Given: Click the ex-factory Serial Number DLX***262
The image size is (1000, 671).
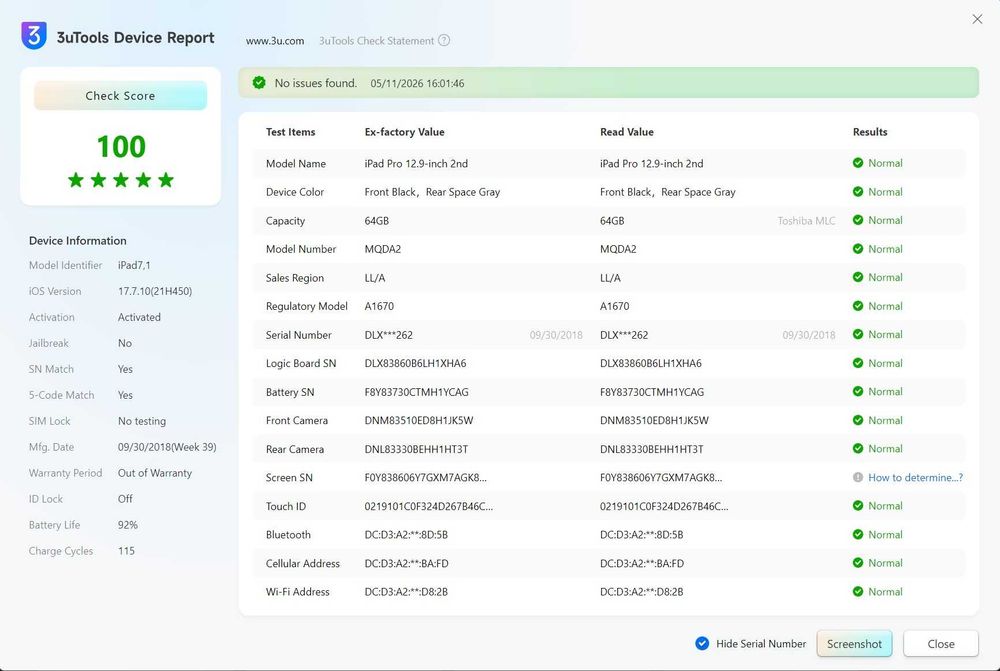Looking at the screenshot, I should pos(388,335).
